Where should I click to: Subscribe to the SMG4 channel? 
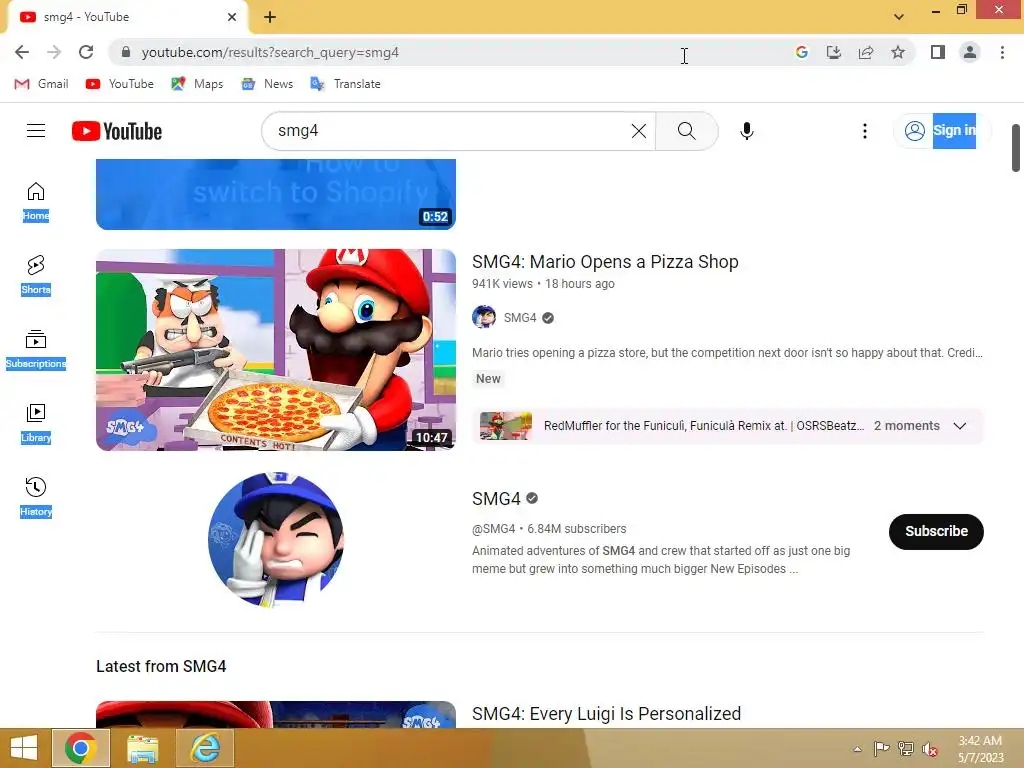[936, 532]
